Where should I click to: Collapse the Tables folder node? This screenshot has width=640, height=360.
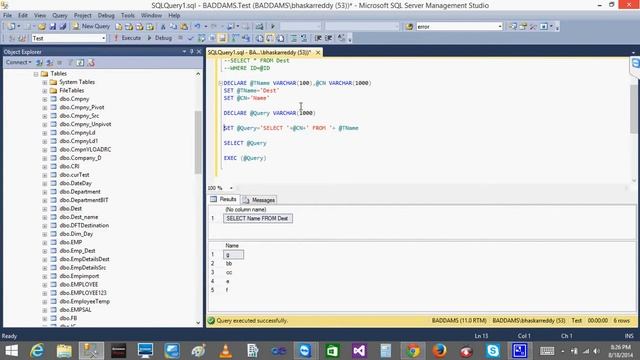click(x=36, y=74)
